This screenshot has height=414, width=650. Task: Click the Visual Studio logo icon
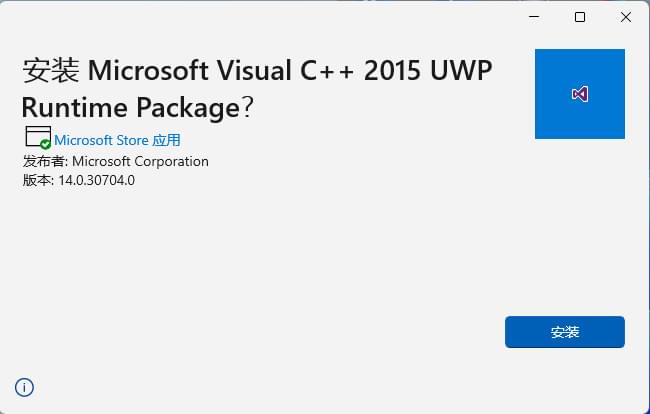(x=579, y=94)
